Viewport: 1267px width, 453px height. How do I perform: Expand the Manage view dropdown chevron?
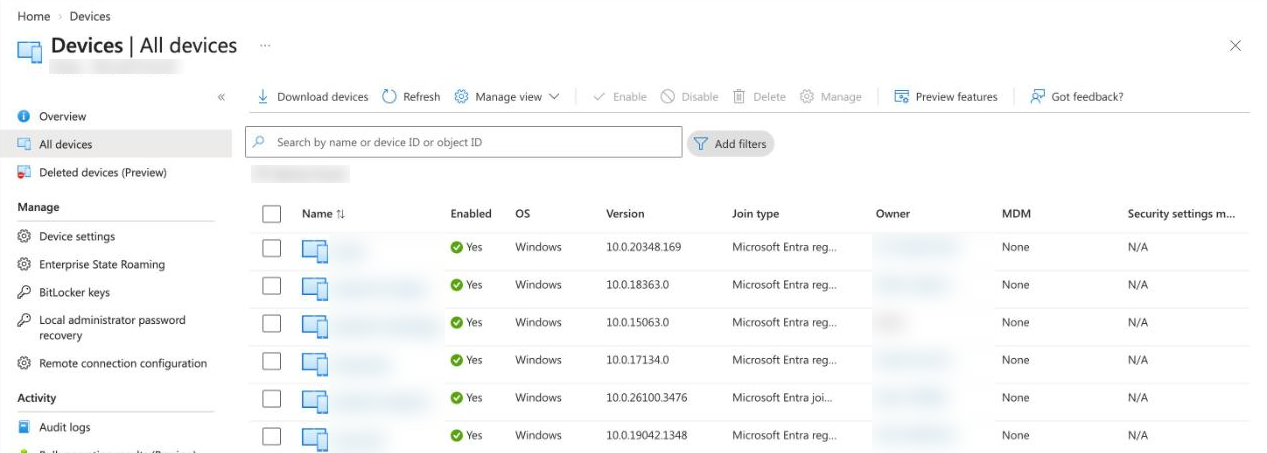[x=554, y=97]
